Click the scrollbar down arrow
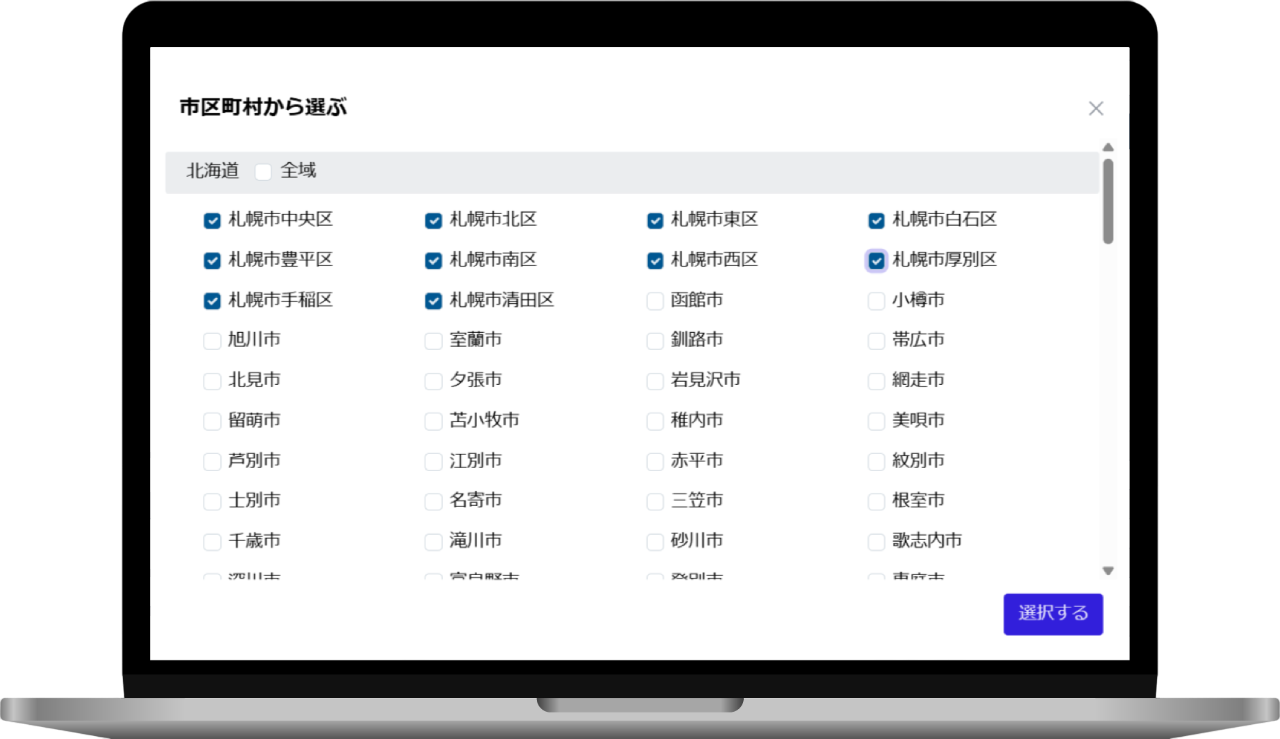 (x=1108, y=570)
